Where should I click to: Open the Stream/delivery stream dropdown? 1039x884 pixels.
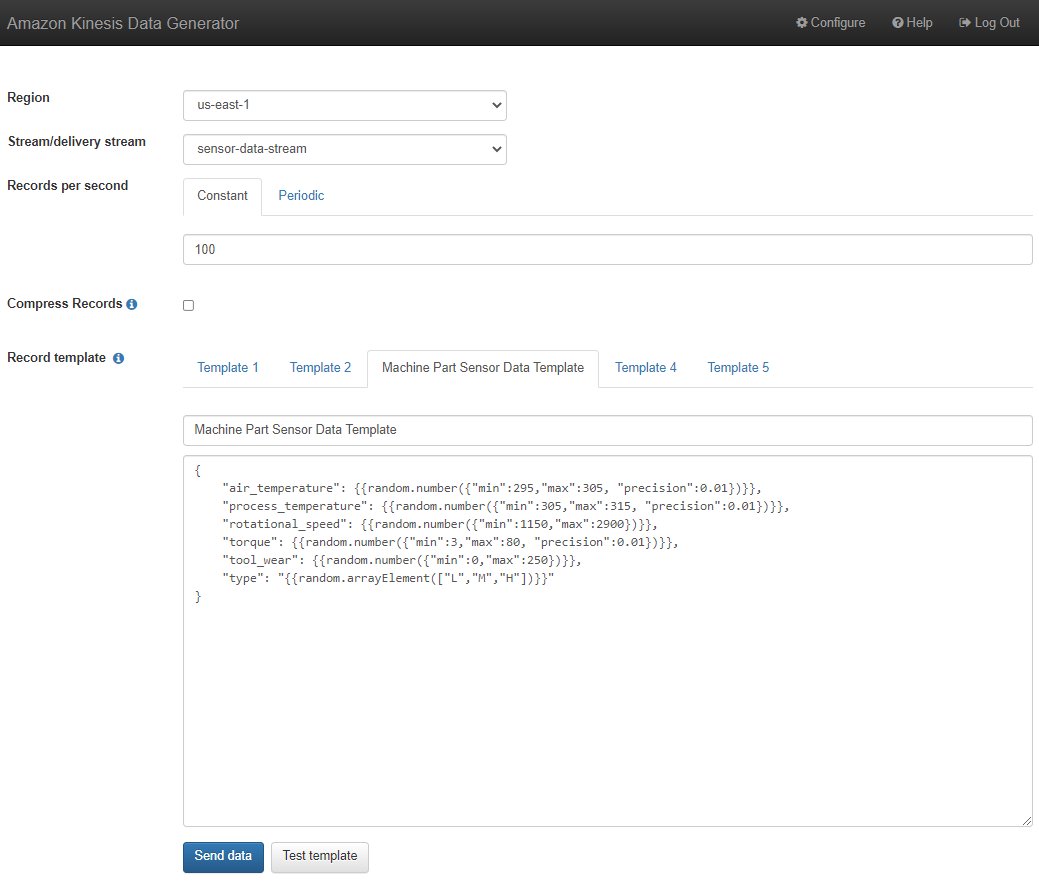click(345, 149)
